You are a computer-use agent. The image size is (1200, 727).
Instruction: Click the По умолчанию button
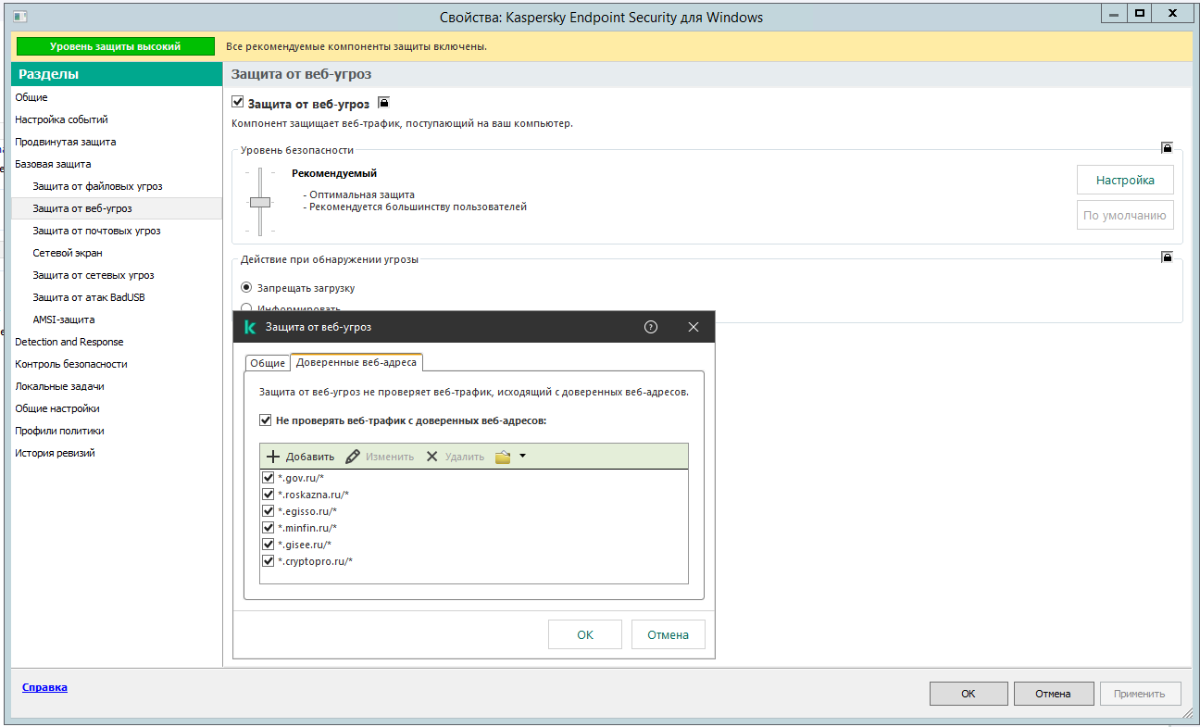[1125, 215]
